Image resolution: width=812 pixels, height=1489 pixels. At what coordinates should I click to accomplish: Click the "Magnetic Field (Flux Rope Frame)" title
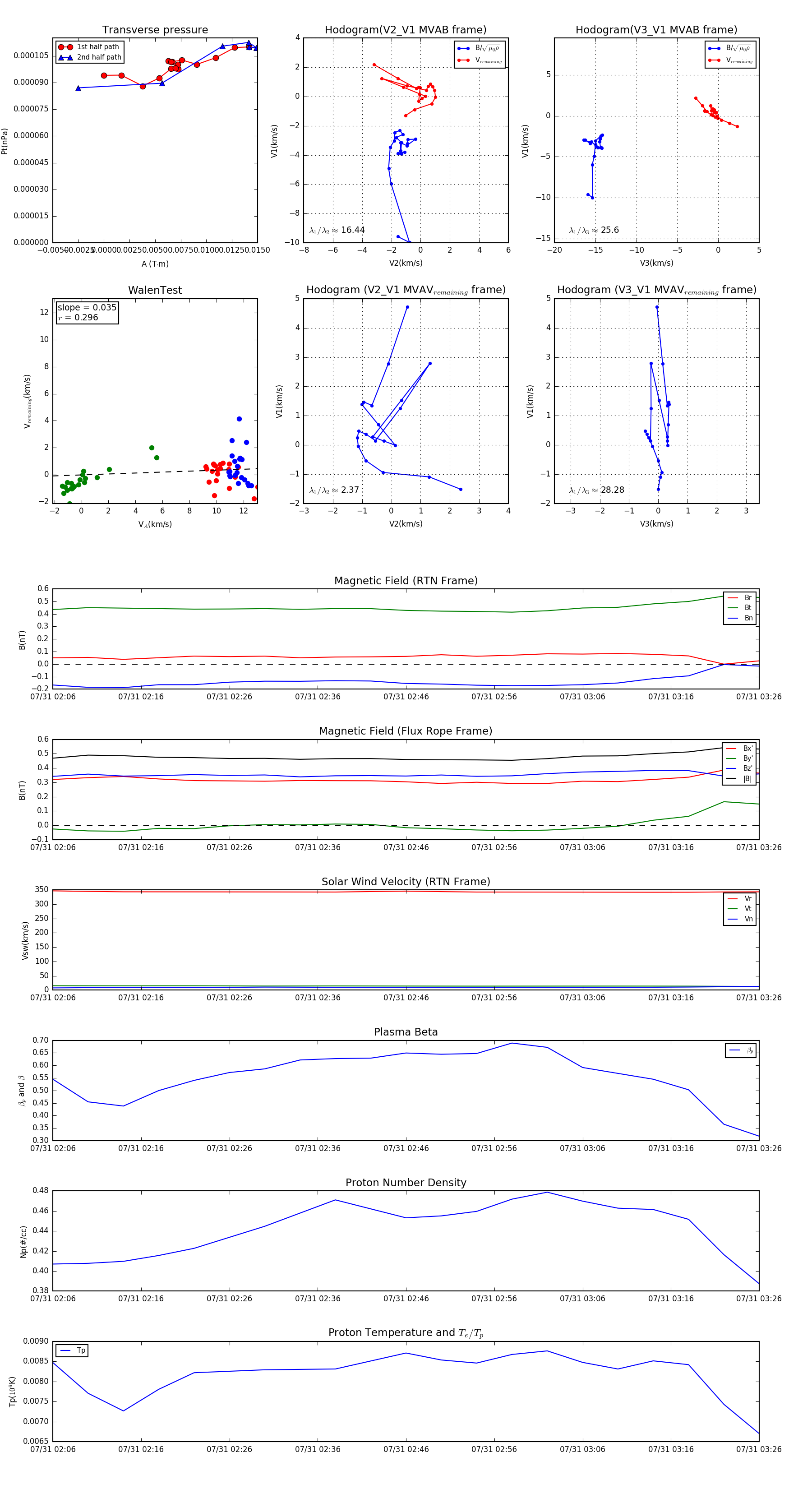[x=406, y=731]
